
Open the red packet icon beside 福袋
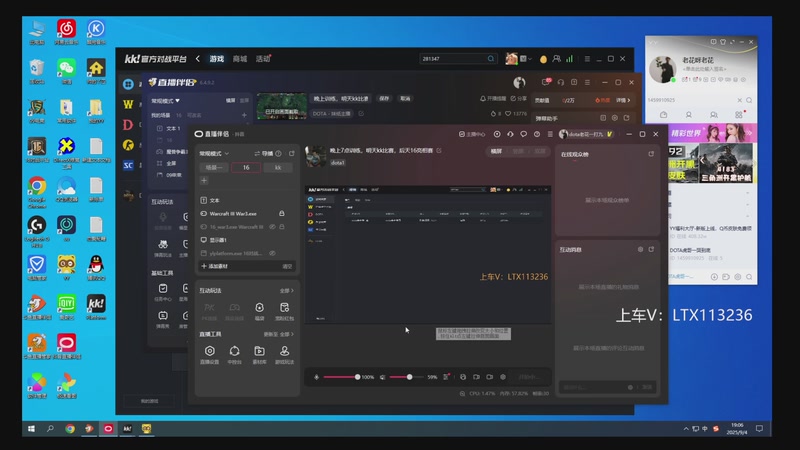click(284, 307)
